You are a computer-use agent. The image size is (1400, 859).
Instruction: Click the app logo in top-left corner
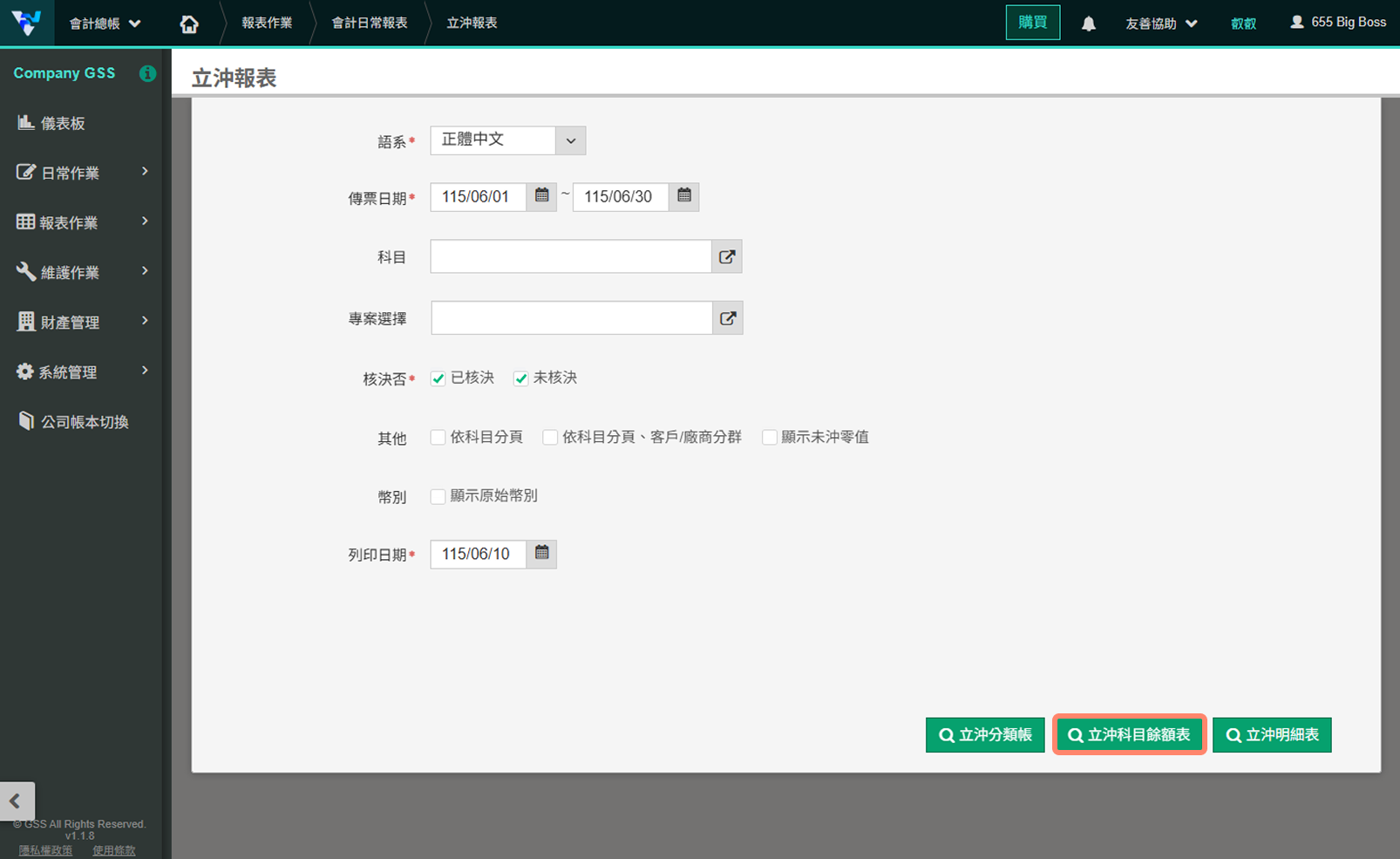pos(26,23)
